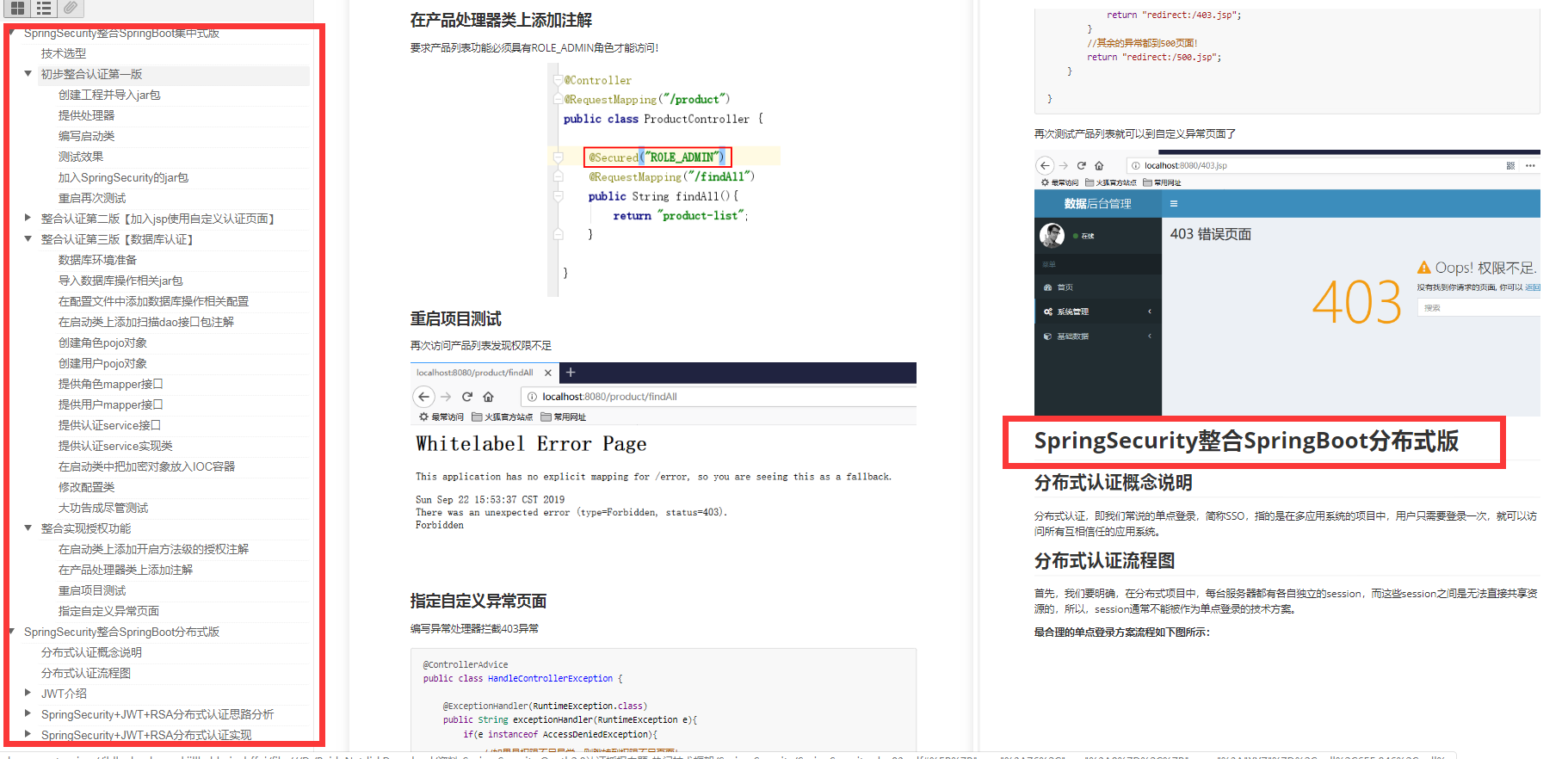Go to 编写启动类 outline entry

86,136
